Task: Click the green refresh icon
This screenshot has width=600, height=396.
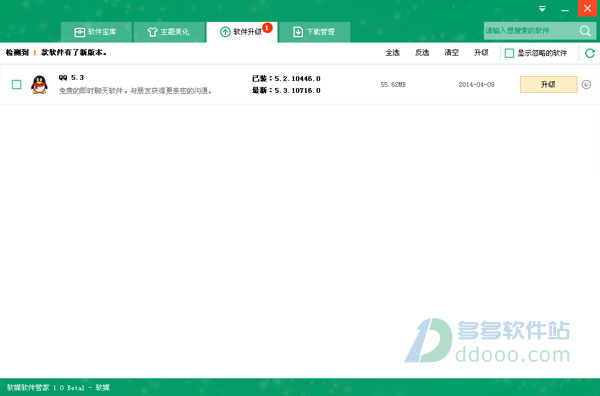Action: [590, 53]
